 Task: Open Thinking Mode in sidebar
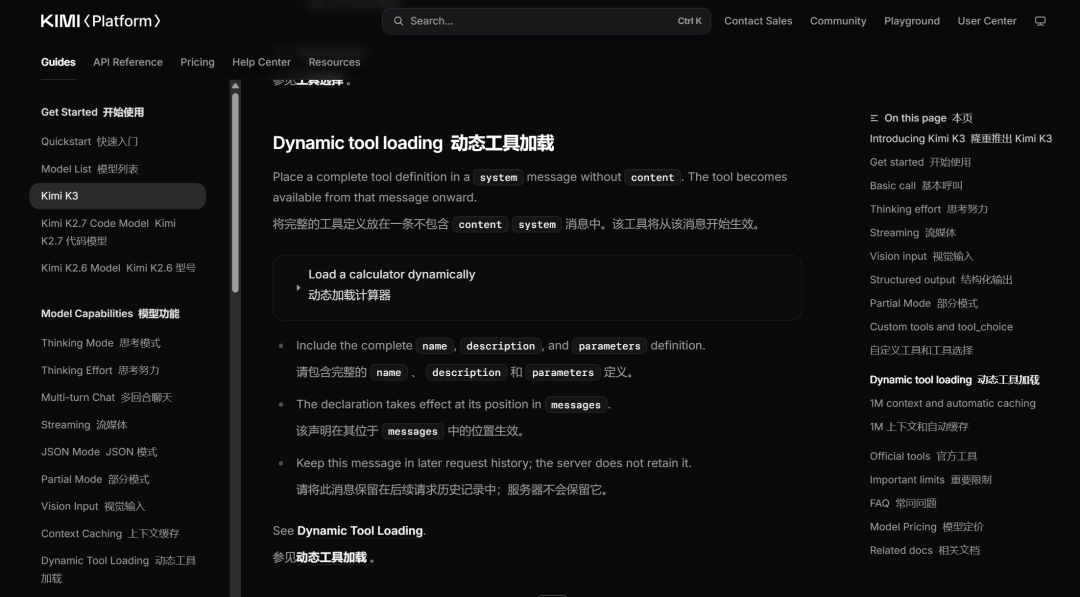pos(101,343)
